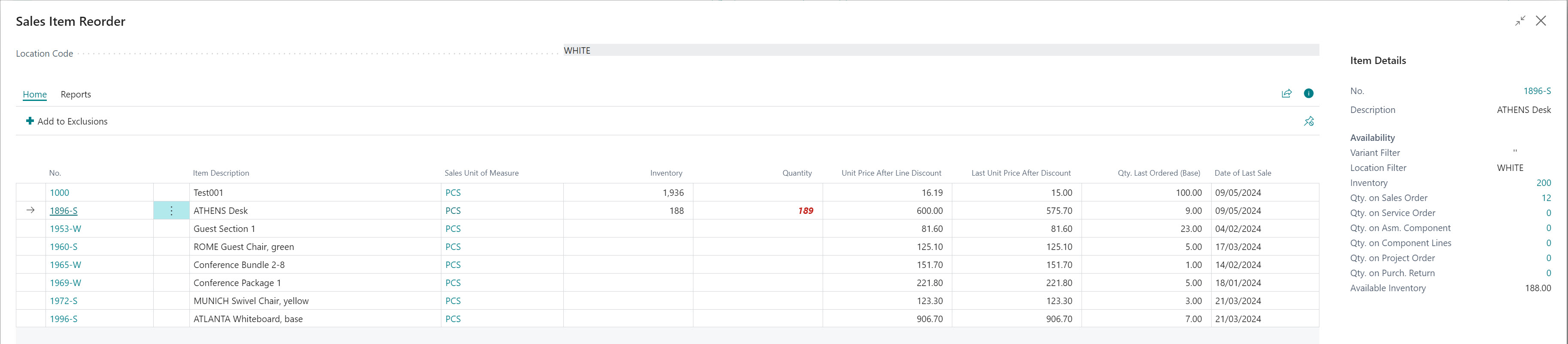Toggle the information FactBox pane icon
The width and height of the screenshot is (1568, 344).
click(x=1308, y=94)
